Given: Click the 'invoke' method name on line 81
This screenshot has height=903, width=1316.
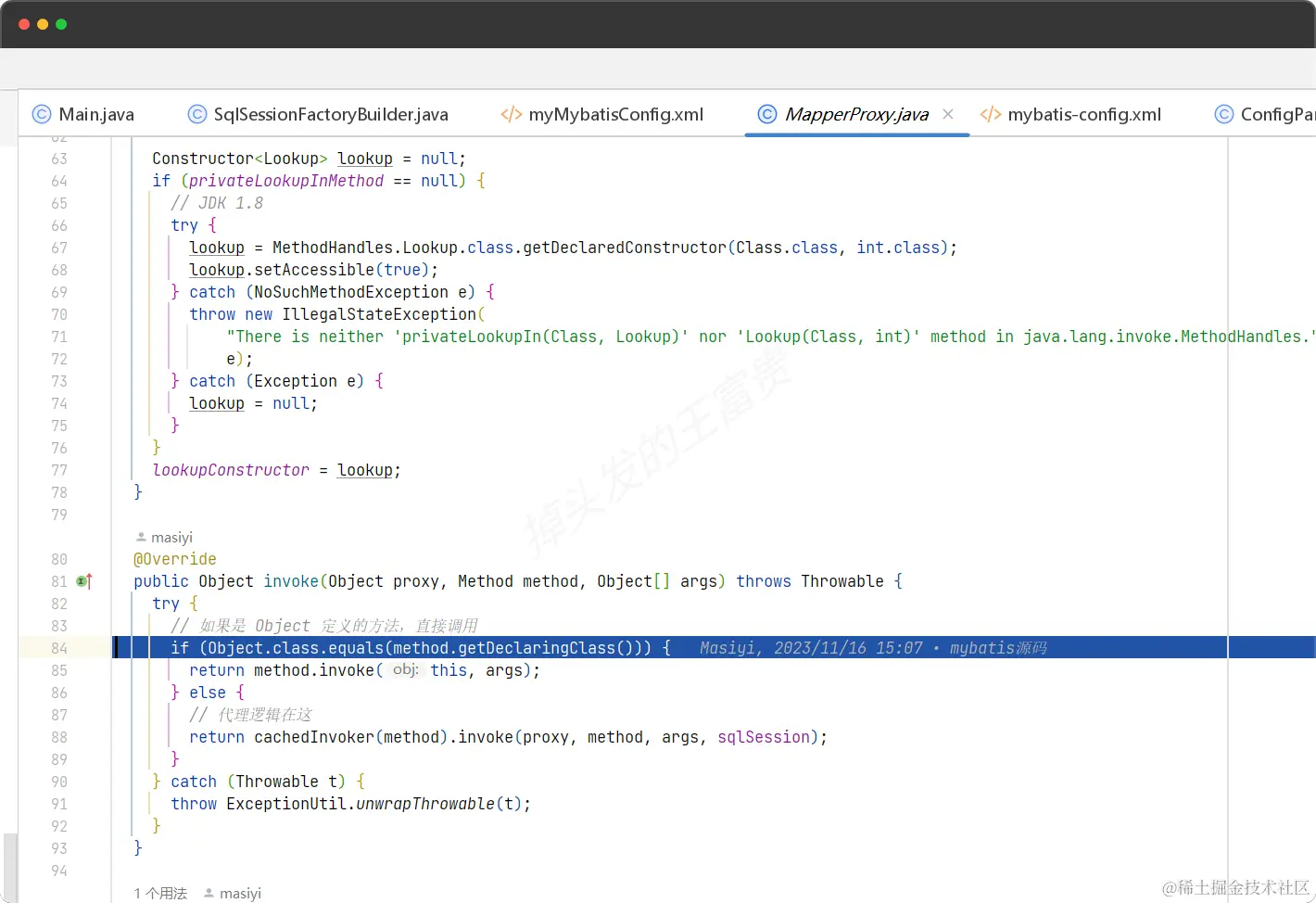Looking at the screenshot, I should pos(291,581).
